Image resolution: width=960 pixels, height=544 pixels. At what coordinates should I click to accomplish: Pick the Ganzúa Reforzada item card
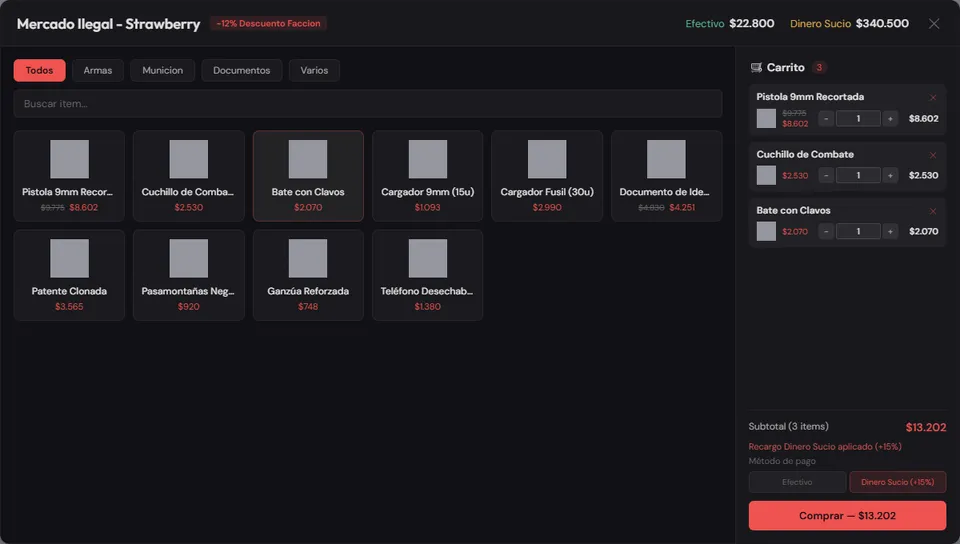308,275
